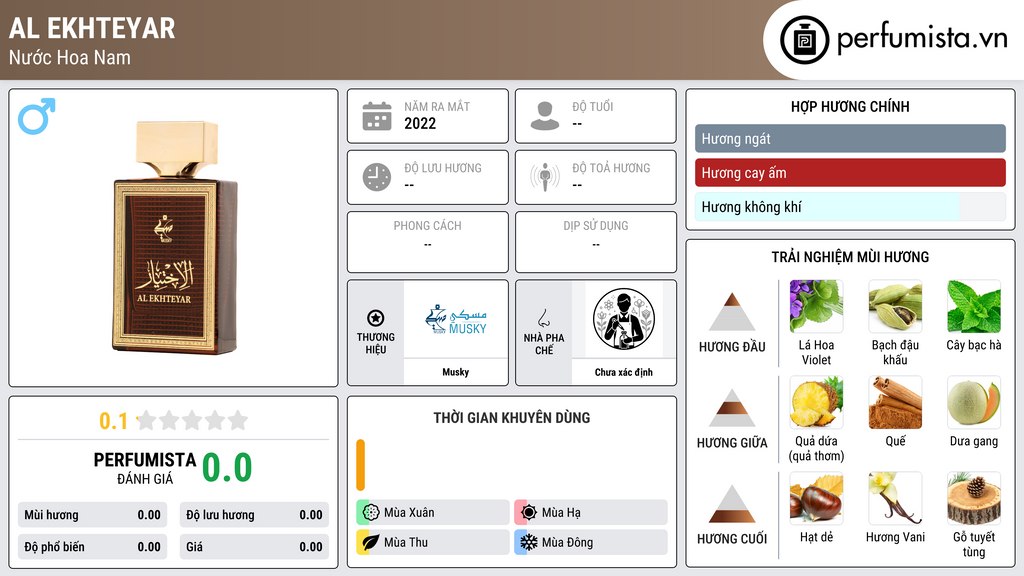Click the orange recommended-time bar
This screenshot has width=1024, height=576.
coord(360,465)
